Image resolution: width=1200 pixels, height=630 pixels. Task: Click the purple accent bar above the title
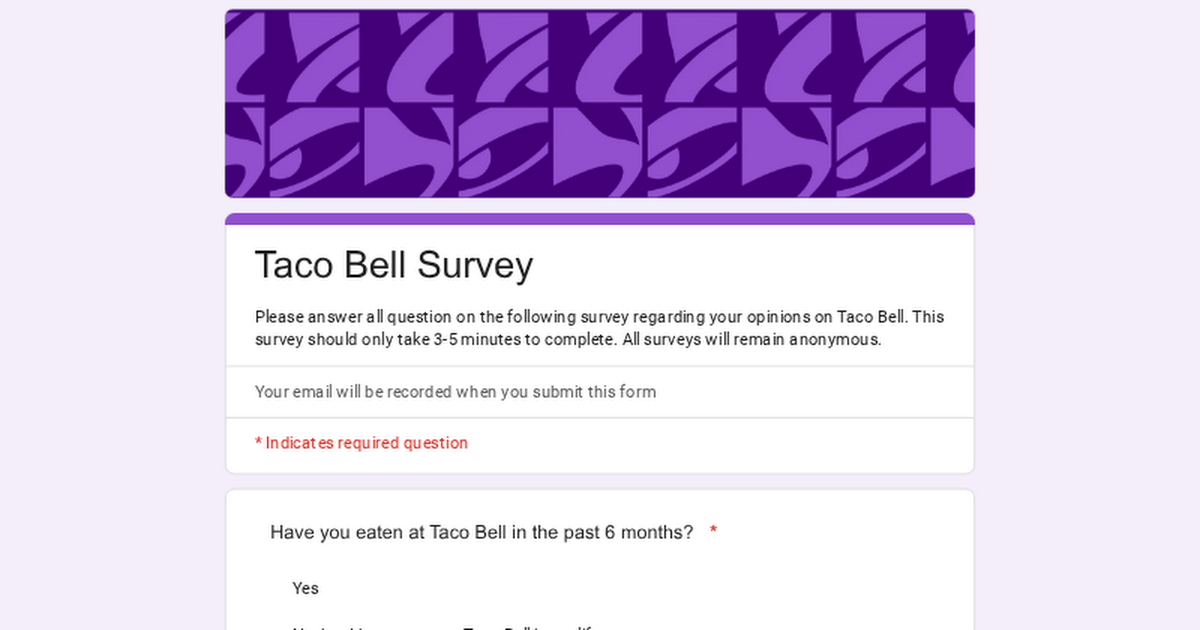pyautogui.click(x=600, y=218)
